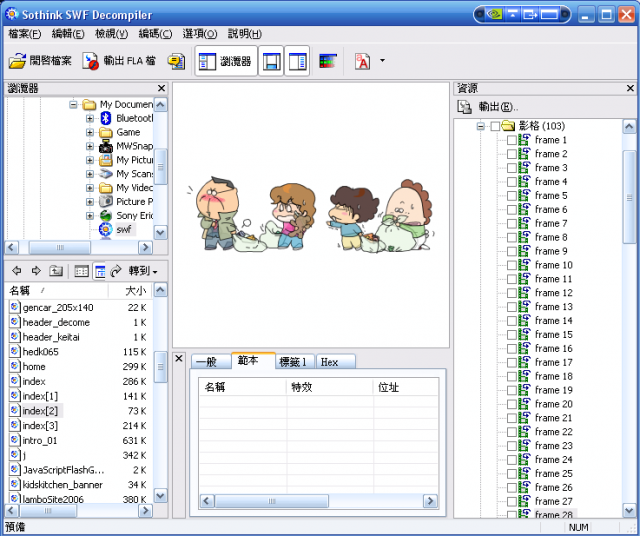Click the 輸出 FLA 檔 export icon
Viewport: 640px width, 536px height.
90,61
